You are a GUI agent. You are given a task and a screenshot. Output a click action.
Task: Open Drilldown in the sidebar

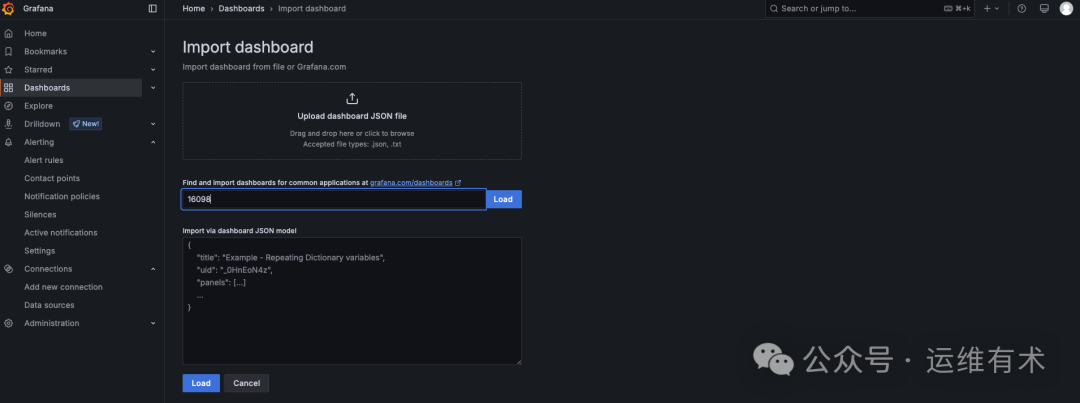pyautogui.click(x=42, y=124)
